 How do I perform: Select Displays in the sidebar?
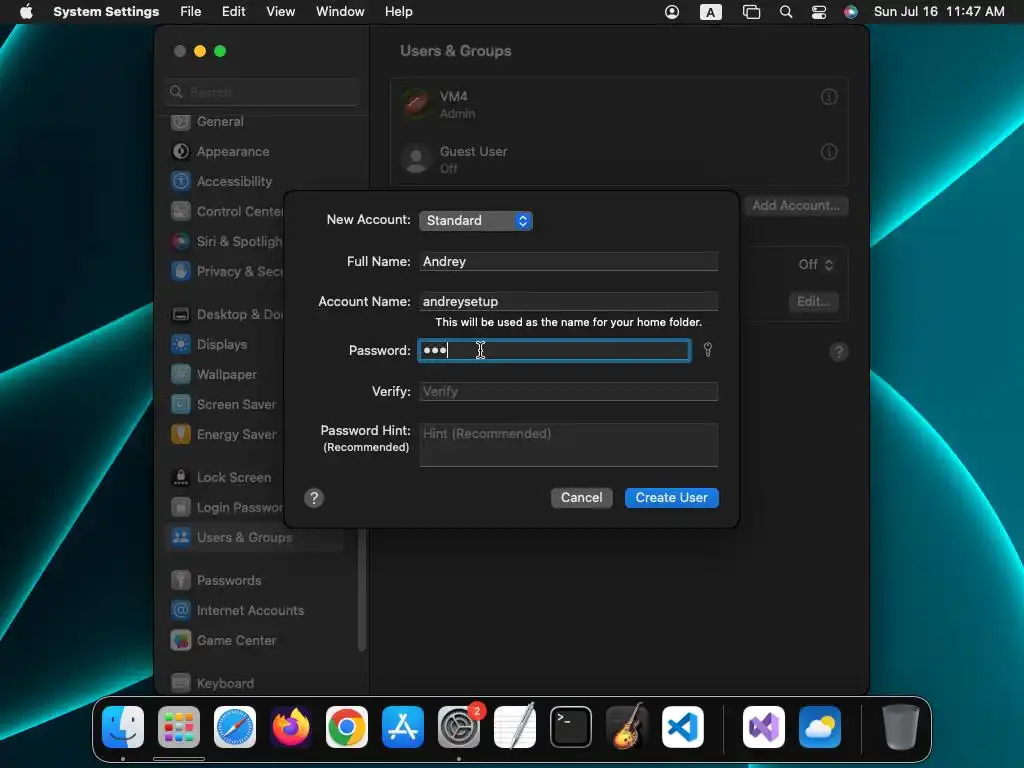pos(209,345)
